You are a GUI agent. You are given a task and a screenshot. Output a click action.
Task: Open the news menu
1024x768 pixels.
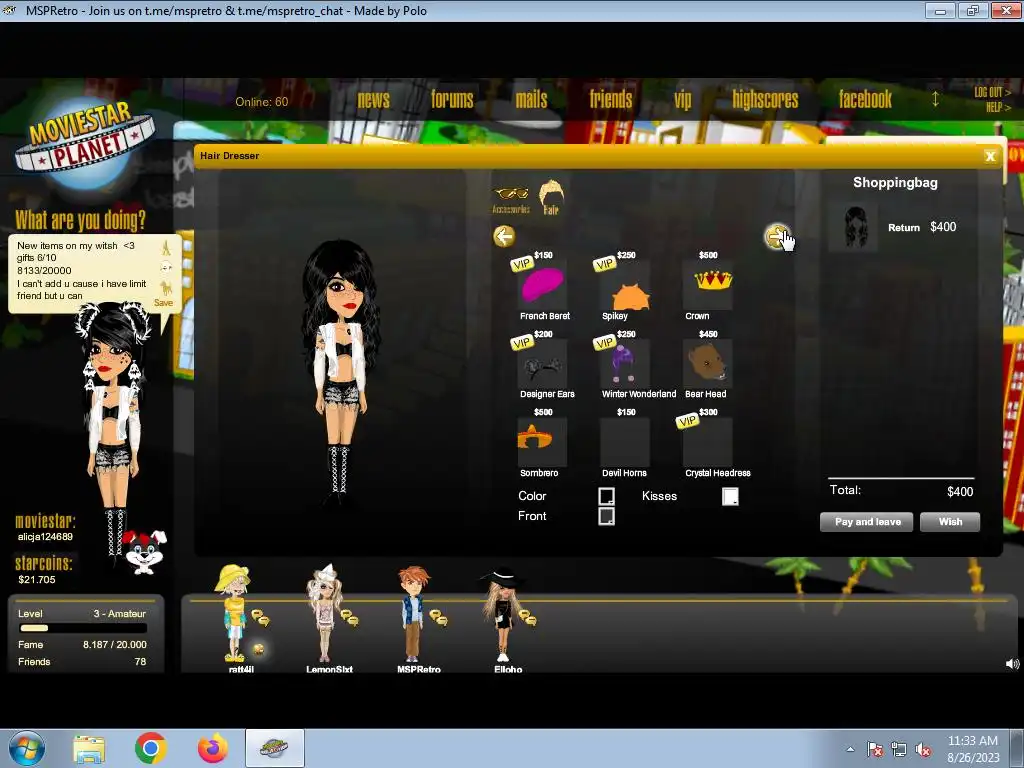coord(374,99)
